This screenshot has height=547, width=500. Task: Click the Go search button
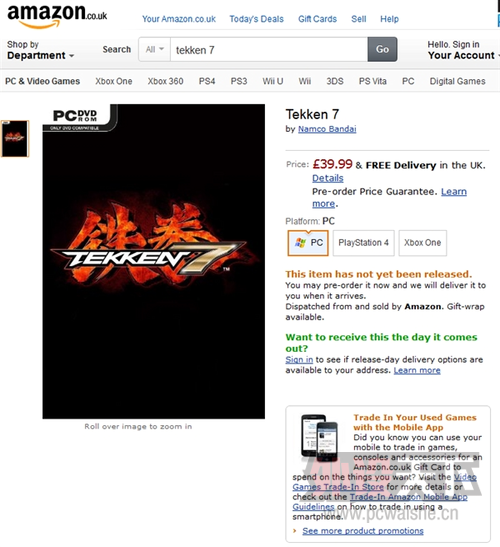click(382, 50)
